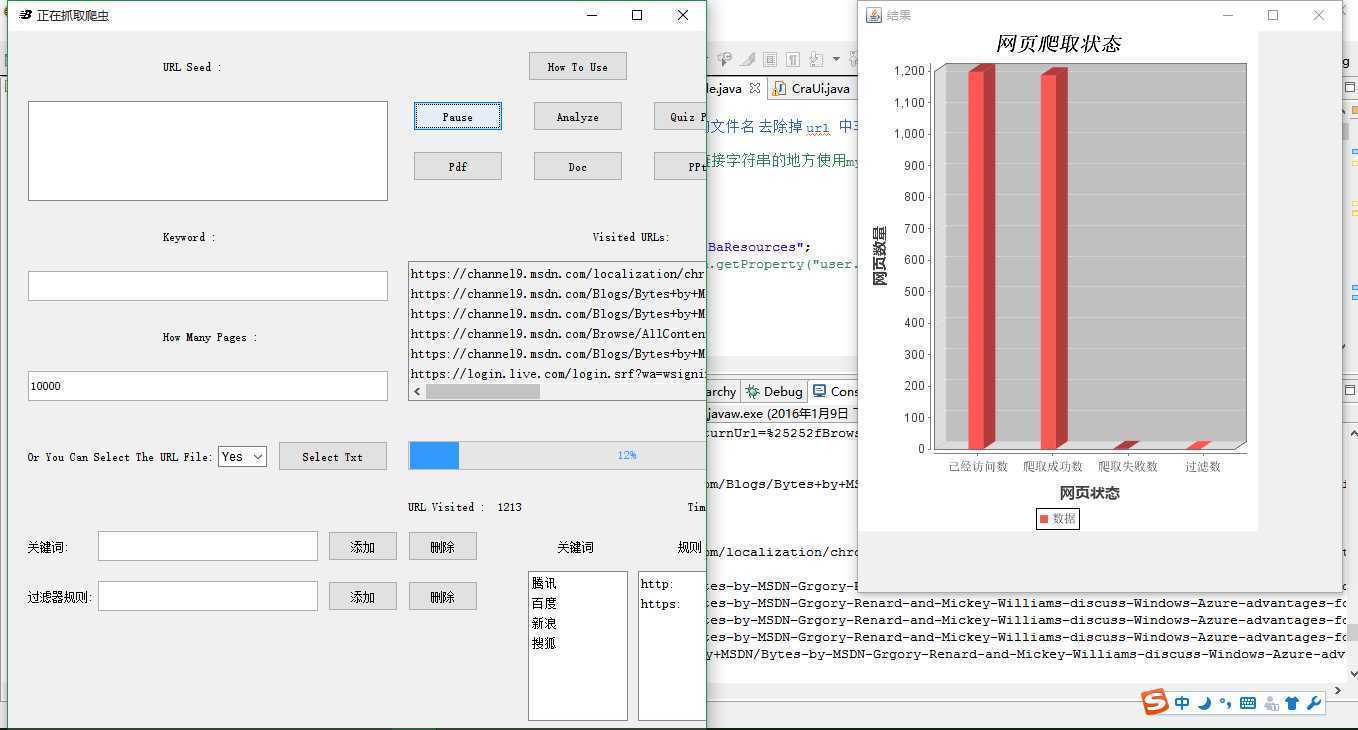Click the Eclipse pencil mark-occurrences toolbar icon
1358x730 pixels.
click(747, 59)
